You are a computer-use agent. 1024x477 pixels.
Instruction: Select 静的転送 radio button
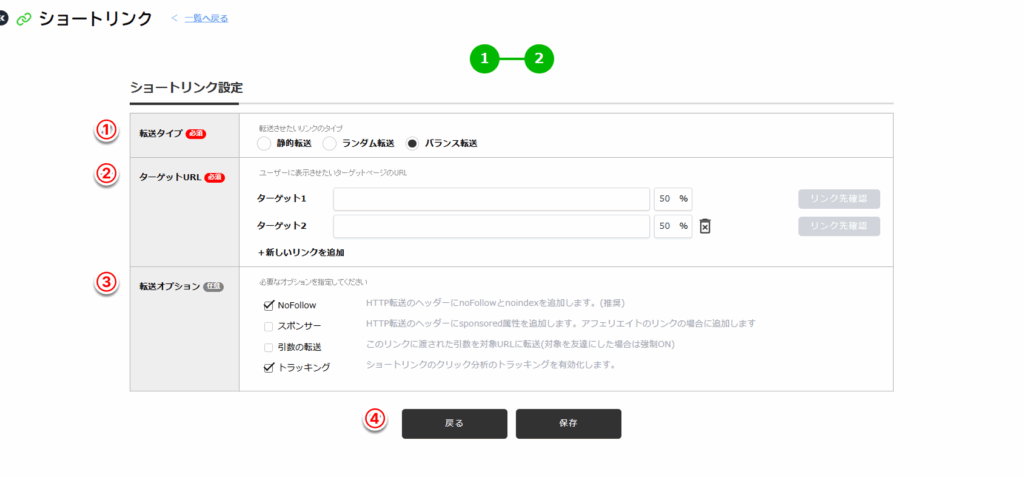click(x=264, y=143)
